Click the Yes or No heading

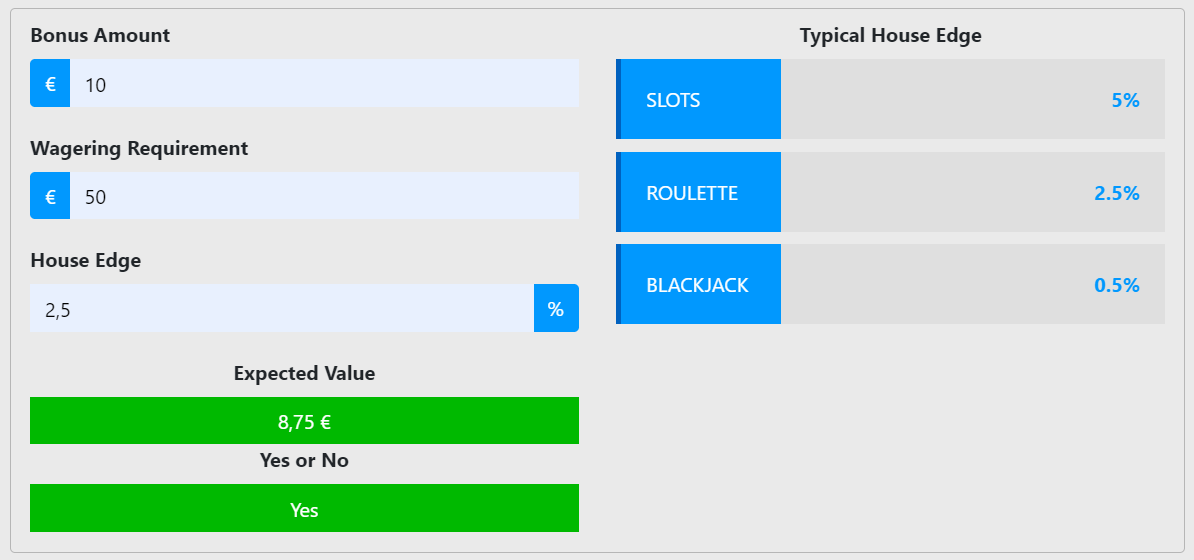coord(305,460)
